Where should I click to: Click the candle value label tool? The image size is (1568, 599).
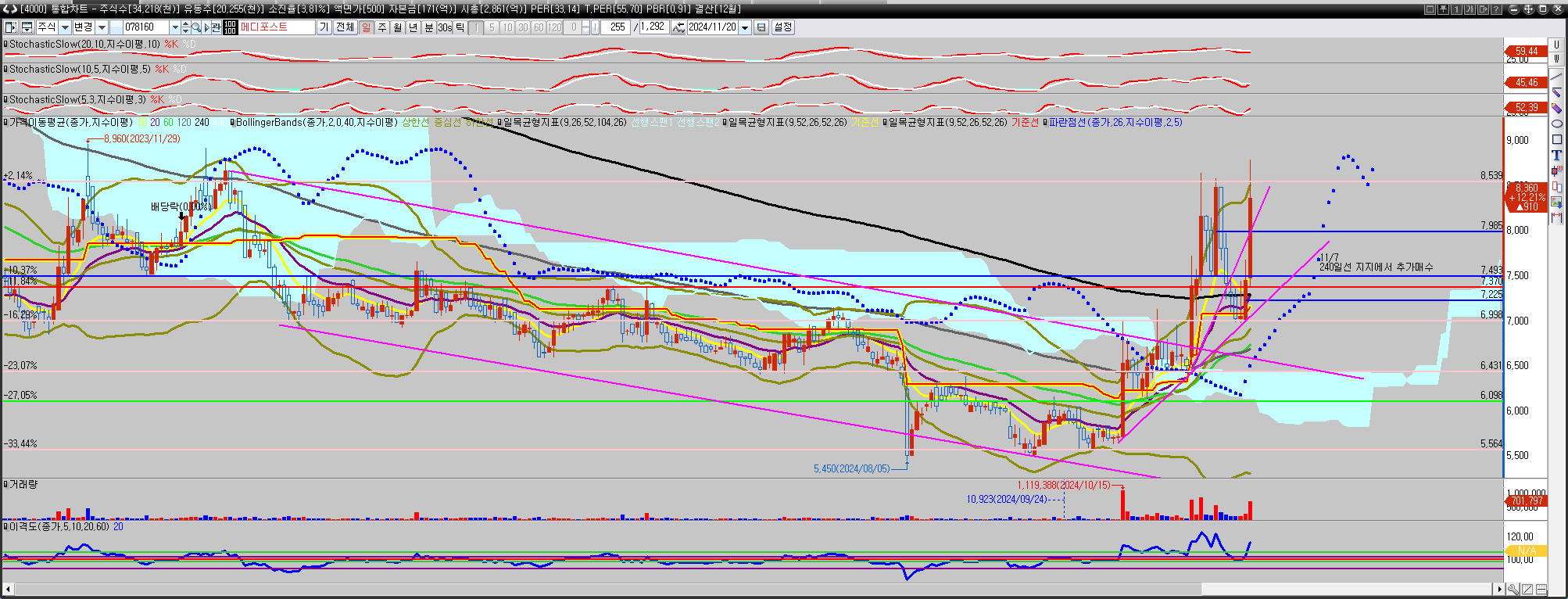[x=1556, y=170]
